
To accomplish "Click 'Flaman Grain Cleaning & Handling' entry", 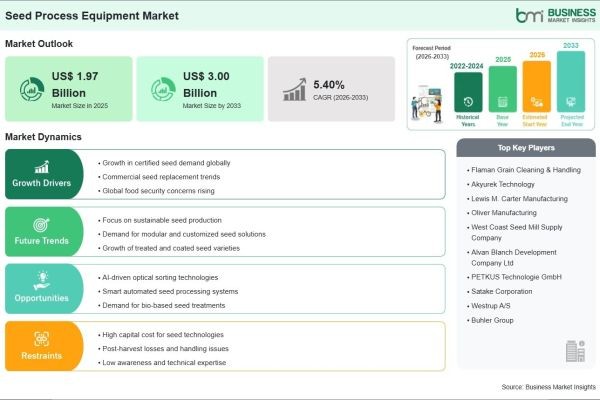I will pyautogui.click(x=526, y=170).
